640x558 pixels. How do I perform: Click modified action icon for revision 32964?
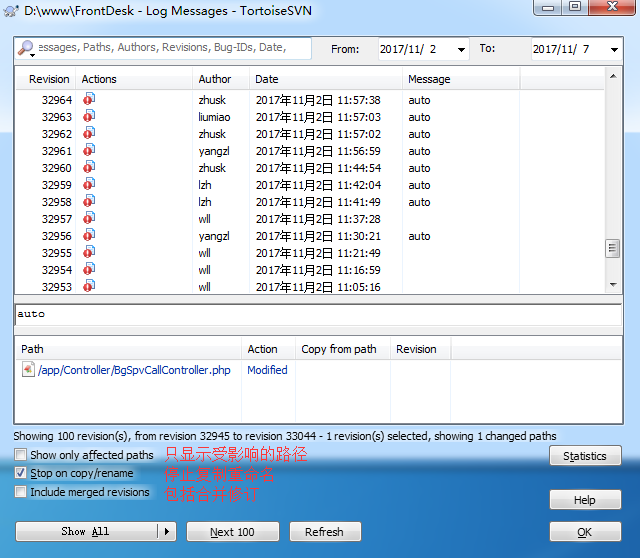(x=89, y=99)
